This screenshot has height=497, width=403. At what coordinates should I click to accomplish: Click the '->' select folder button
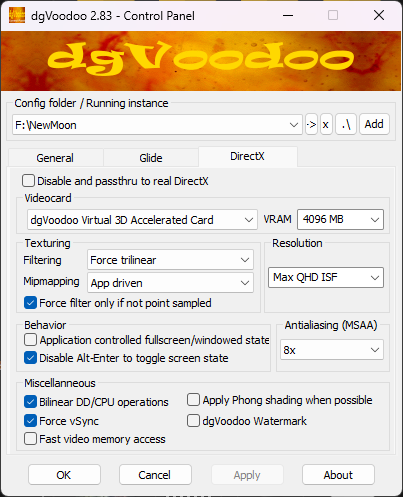[311, 125]
